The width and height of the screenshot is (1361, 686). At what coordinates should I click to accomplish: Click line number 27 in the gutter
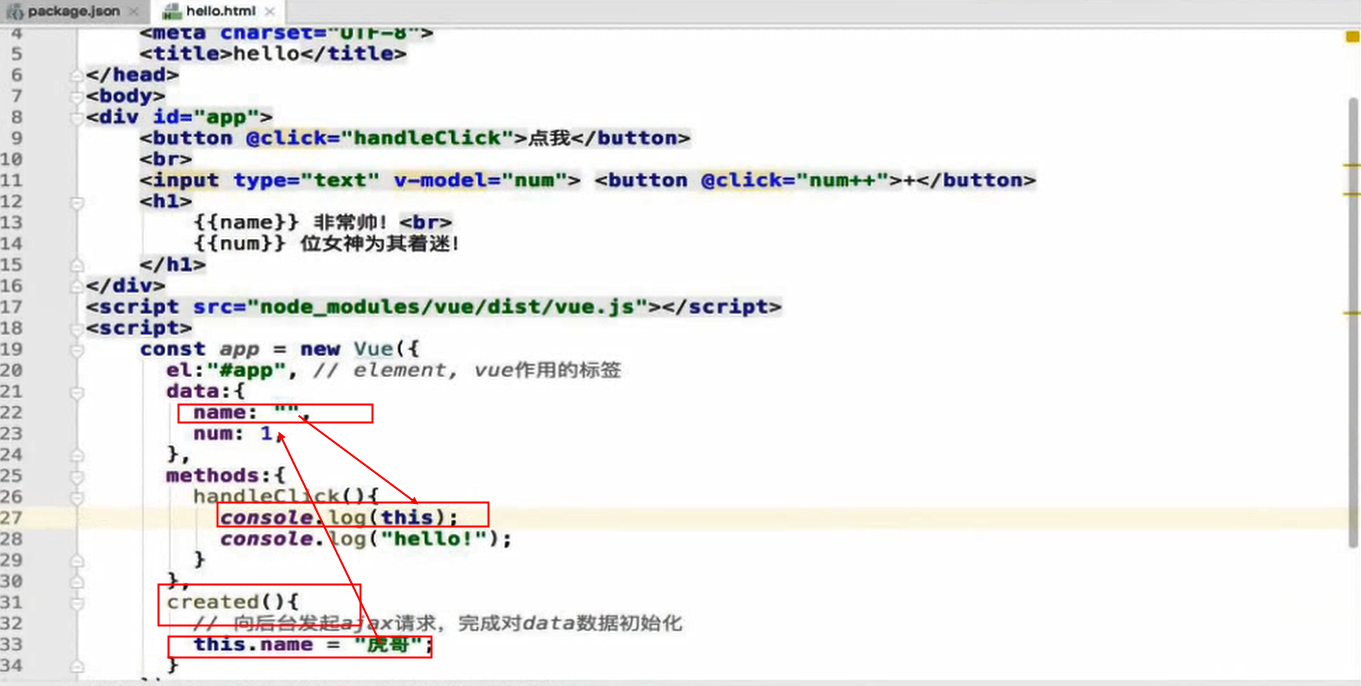pyautogui.click(x=12, y=517)
